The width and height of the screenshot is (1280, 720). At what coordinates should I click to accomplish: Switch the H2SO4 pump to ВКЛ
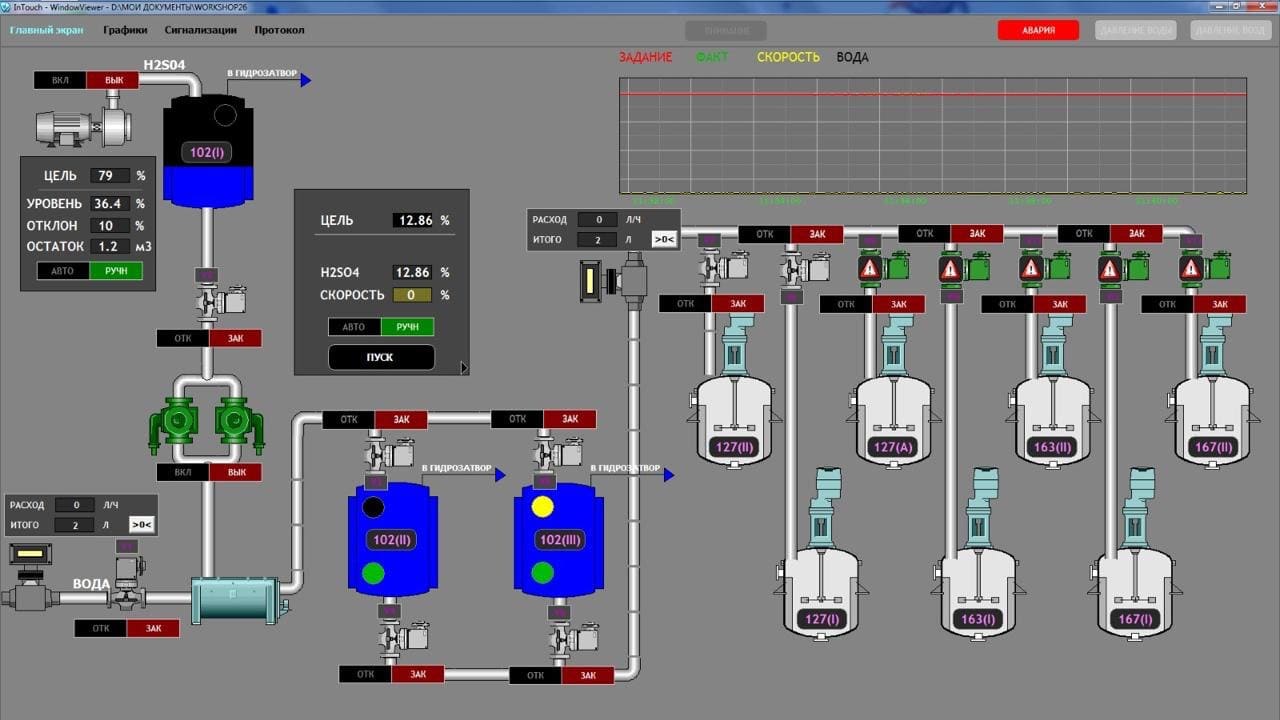(58, 79)
